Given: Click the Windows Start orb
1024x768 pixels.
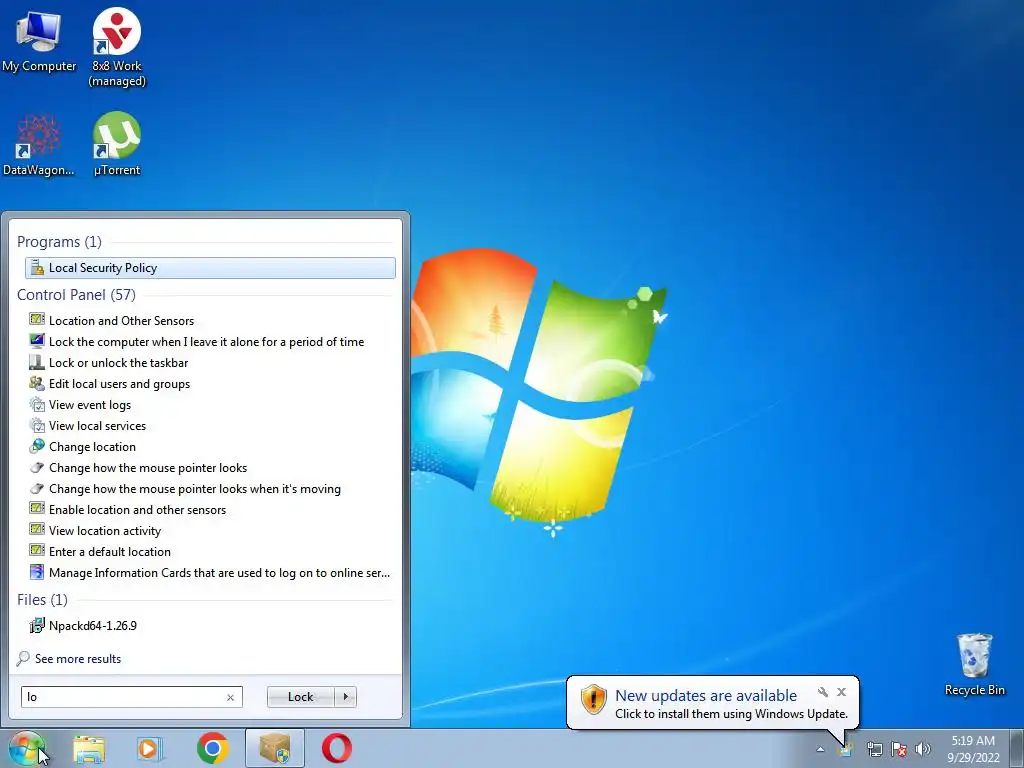Looking at the screenshot, I should click(x=27, y=748).
